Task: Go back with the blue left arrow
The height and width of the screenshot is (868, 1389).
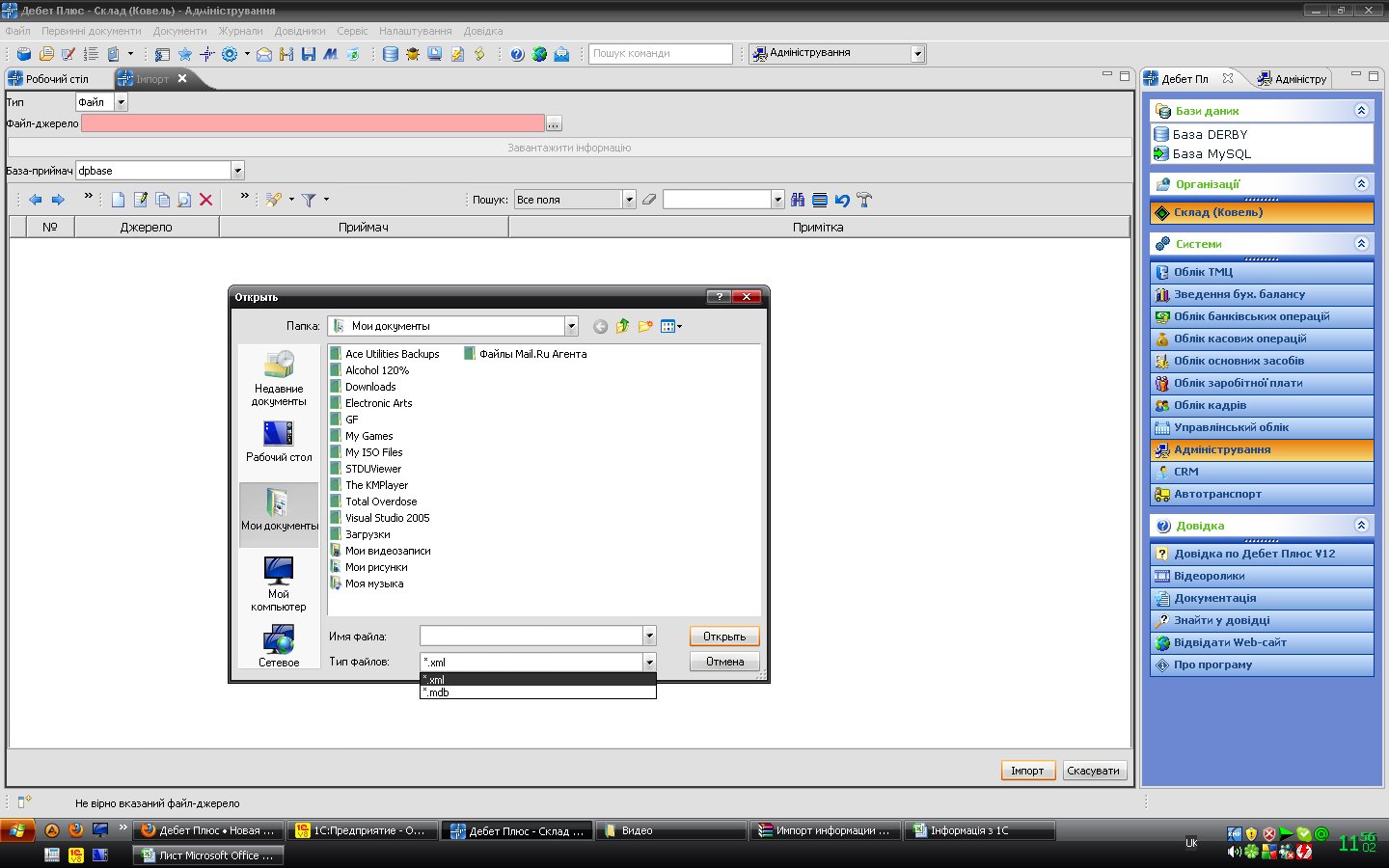Action: pos(36,200)
